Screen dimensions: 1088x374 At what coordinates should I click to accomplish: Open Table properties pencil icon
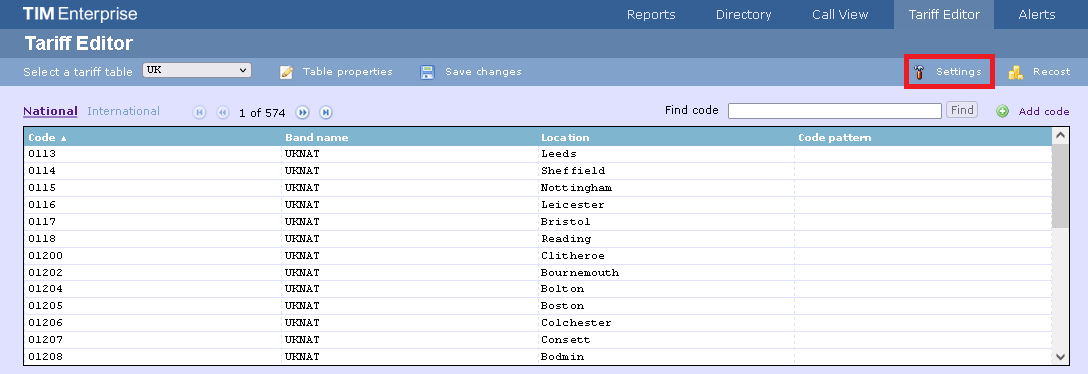point(287,72)
